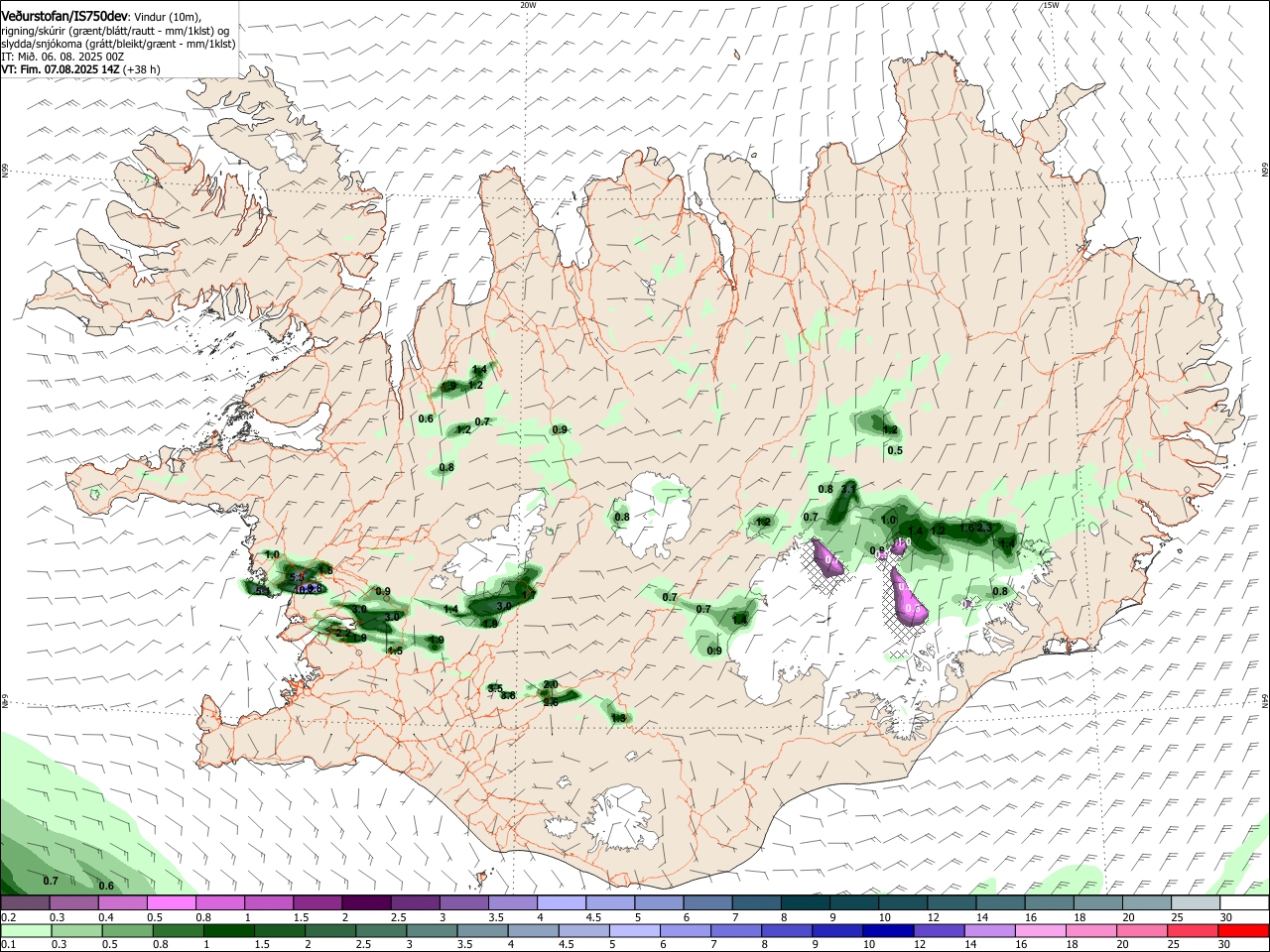Pick the 25 swatch in lower rain legend

pyautogui.click(x=1191, y=930)
